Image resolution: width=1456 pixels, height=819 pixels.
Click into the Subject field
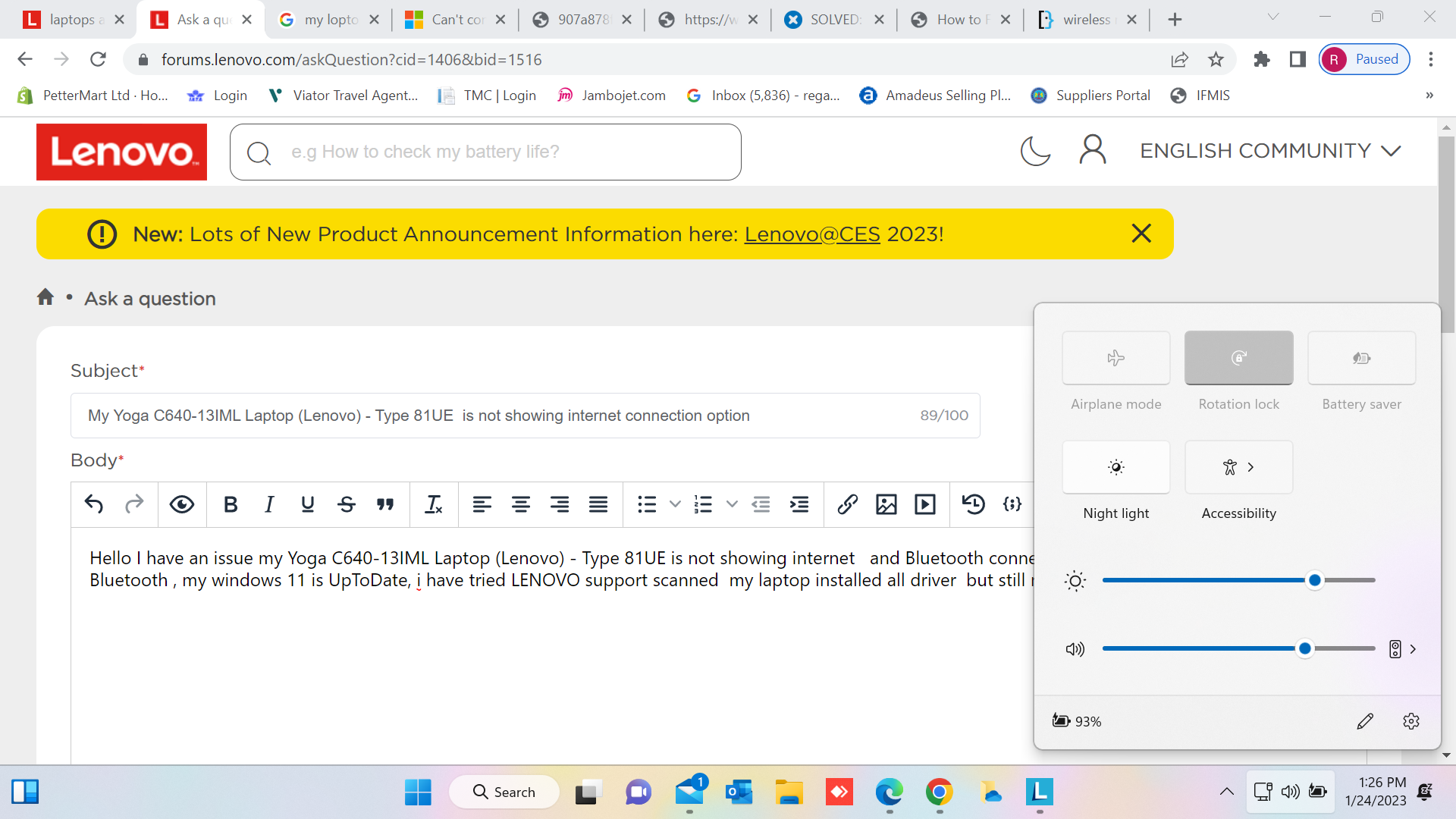[525, 416]
